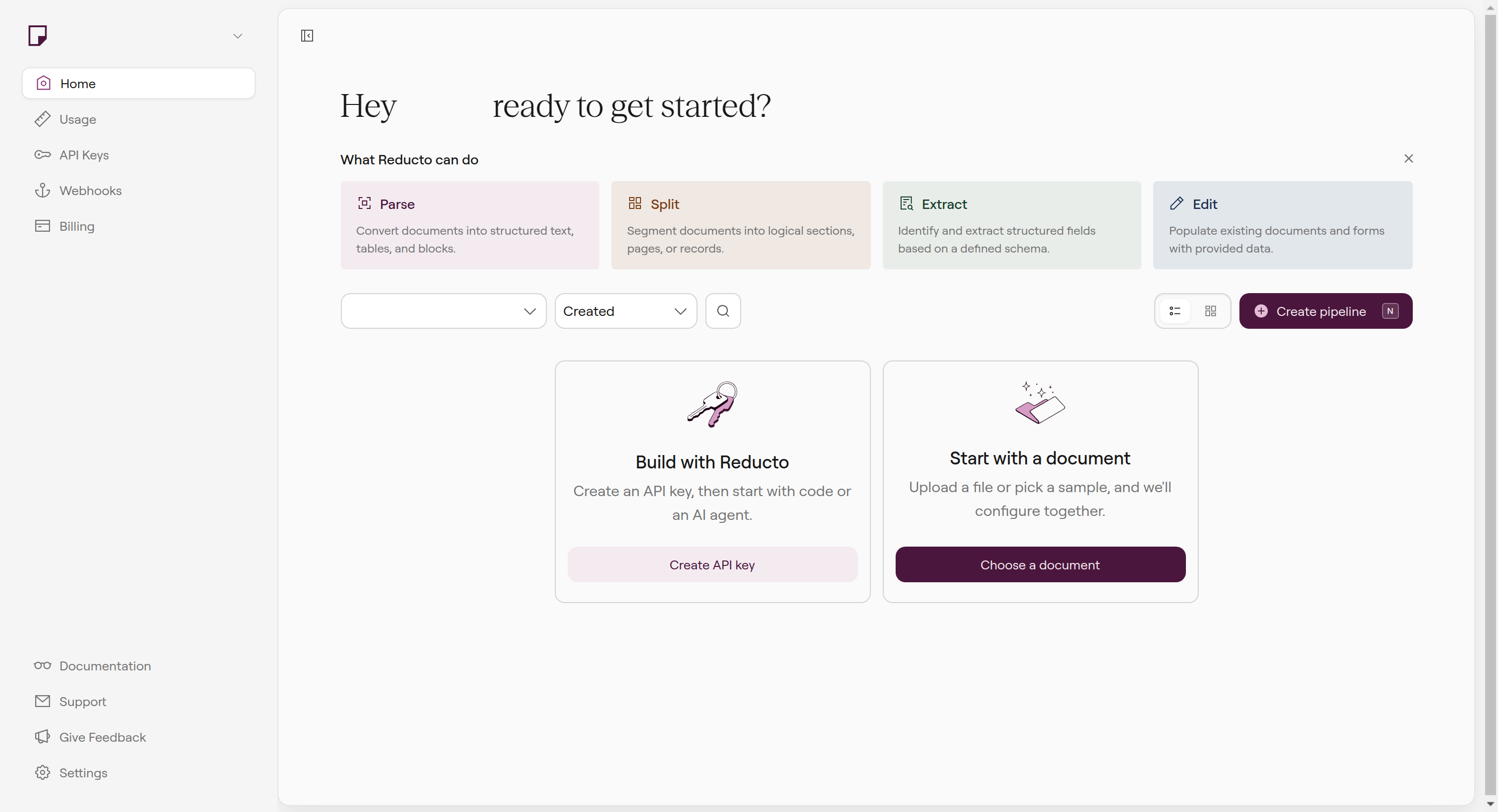Open the empty filter dropdown
This screenshot has width=1498, height=812.
(444, 311)
